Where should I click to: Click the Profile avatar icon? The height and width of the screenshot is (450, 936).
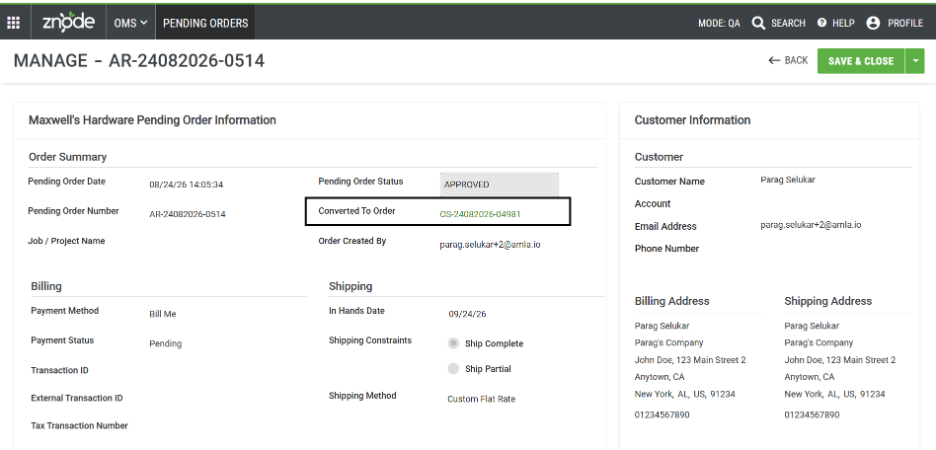873,23
